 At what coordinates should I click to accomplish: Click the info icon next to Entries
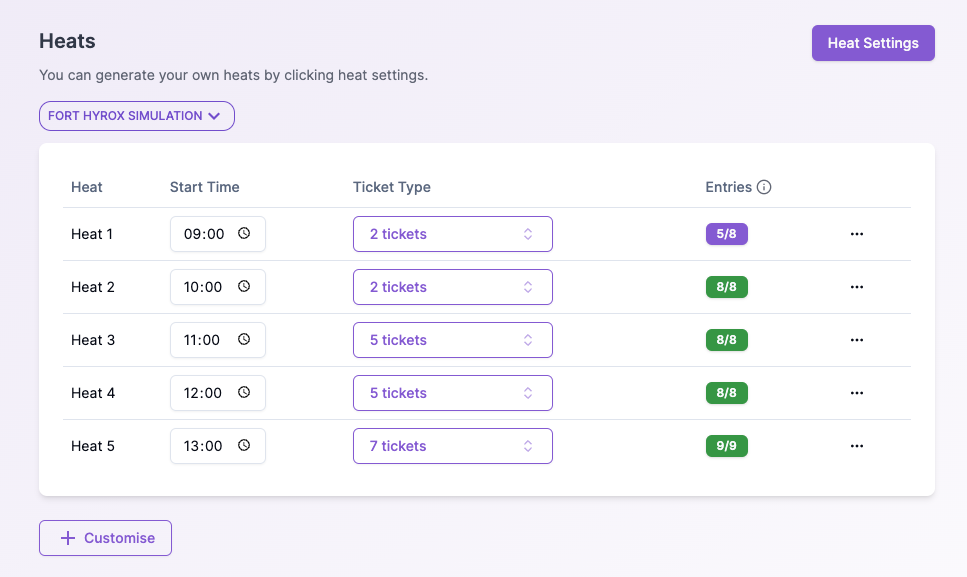click(764, 187)
